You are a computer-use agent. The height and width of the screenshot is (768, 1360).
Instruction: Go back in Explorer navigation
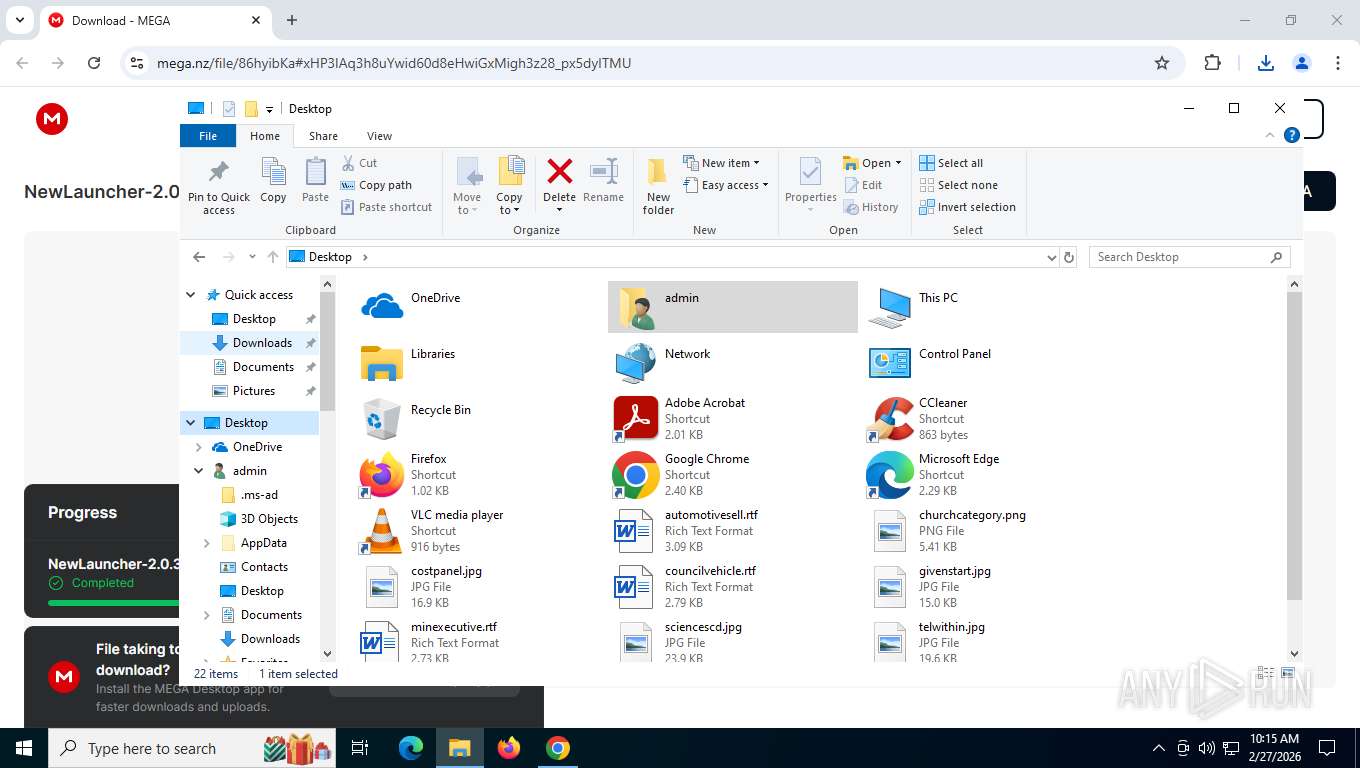[x=199, y=257]
